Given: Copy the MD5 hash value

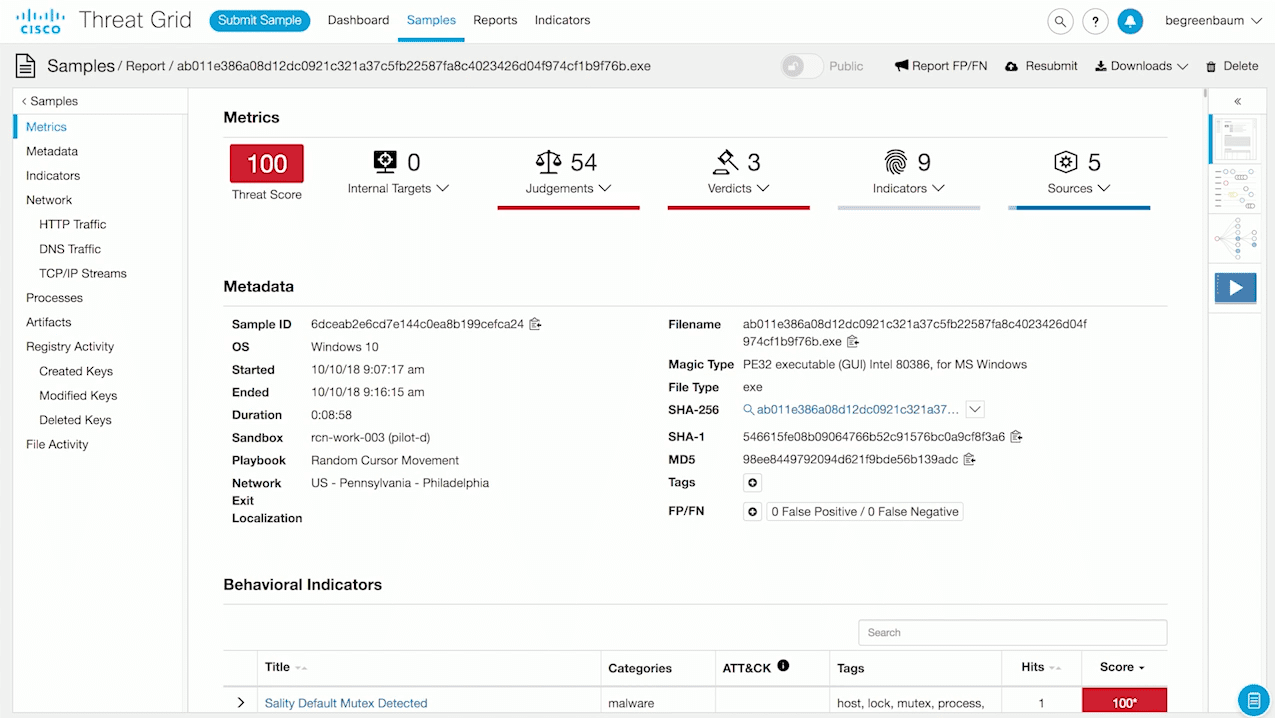Looking at the screenshot, I should click(x=969, y=460).
